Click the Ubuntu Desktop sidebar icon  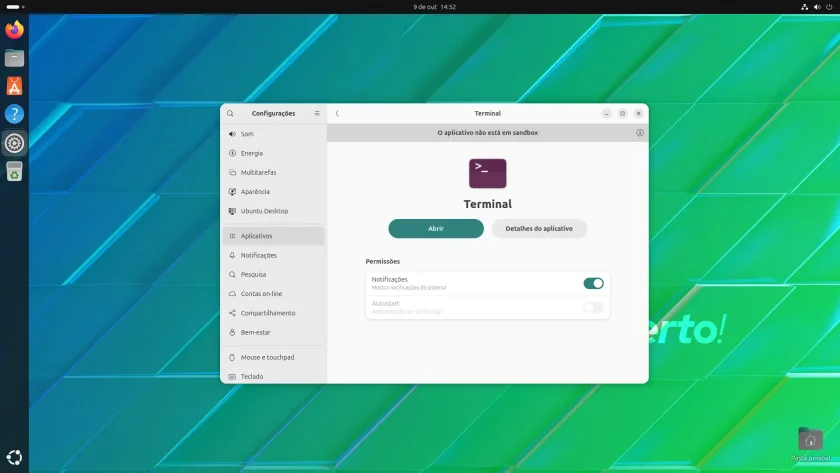tap(232, 211)
